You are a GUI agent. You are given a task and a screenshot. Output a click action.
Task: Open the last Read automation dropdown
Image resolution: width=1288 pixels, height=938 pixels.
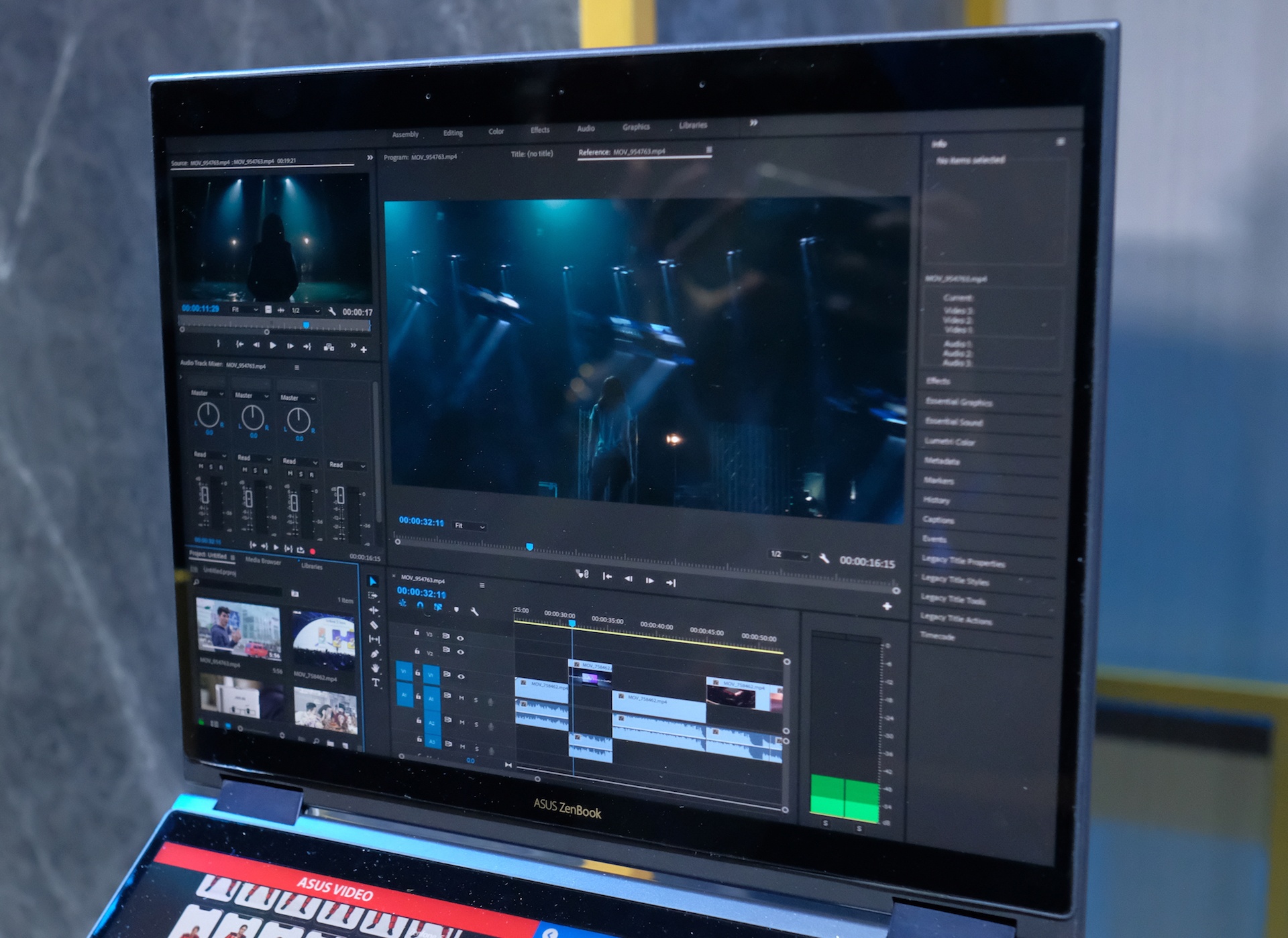[x=347, y=465]
